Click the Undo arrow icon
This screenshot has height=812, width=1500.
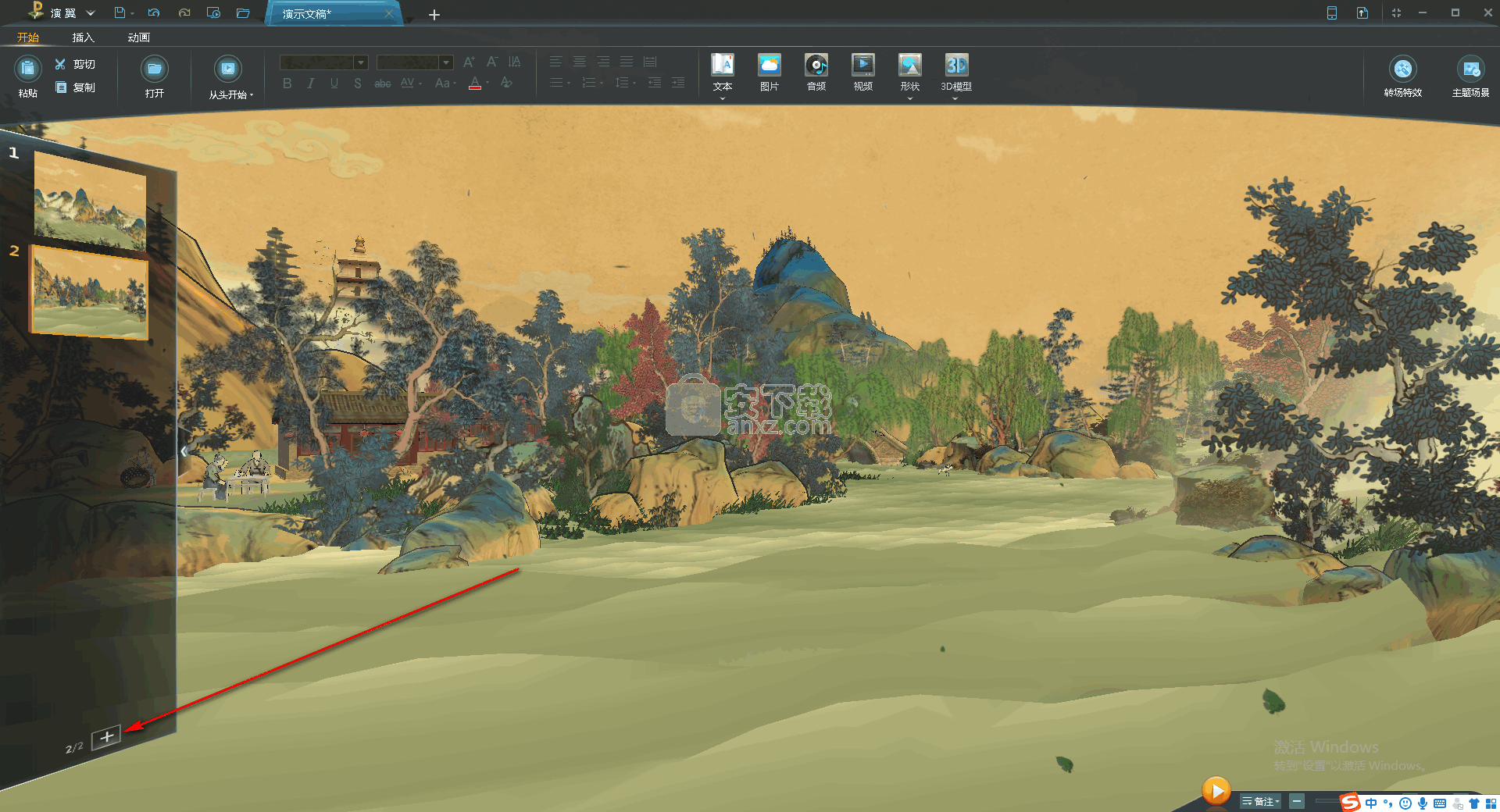click(x=154, y=12)
